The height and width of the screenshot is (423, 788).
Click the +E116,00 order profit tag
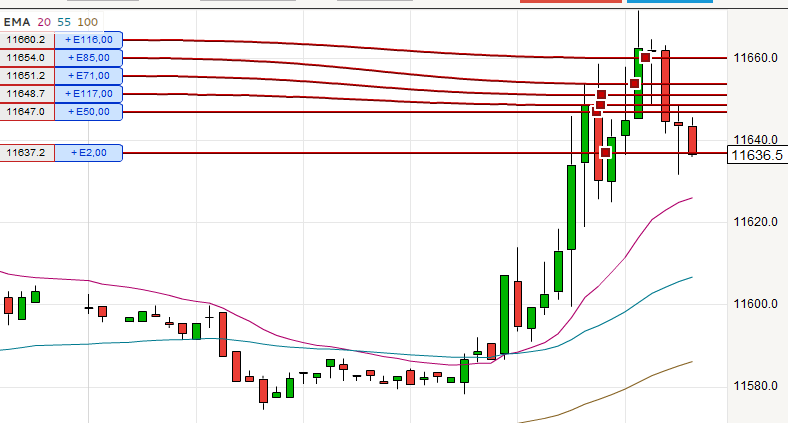click(88, 40)
